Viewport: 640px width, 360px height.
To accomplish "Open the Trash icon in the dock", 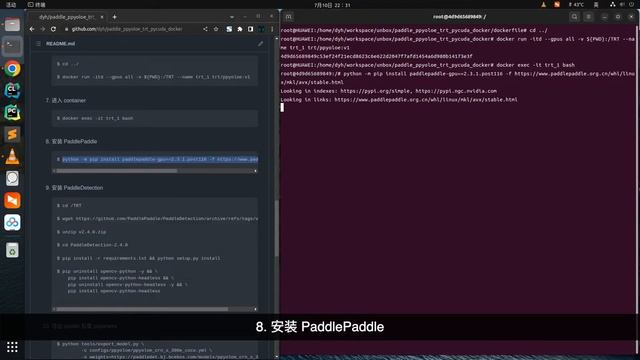I will pos(12,250).
